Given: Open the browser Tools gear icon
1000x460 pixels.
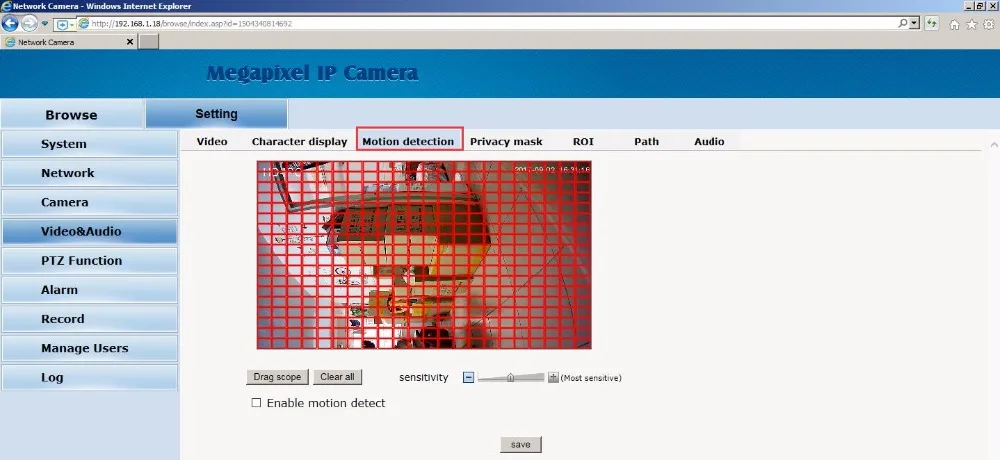Looking at the screenshot, I should pos(989,24).
